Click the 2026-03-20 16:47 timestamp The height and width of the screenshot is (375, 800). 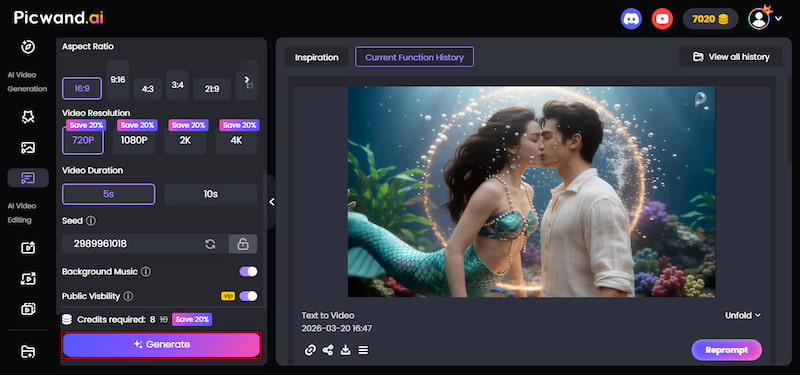click(x=336, y=328)
